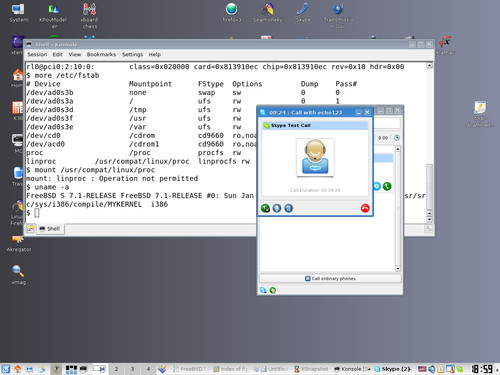
Task: Hang up the Skype call with red button
Action: 365,208
